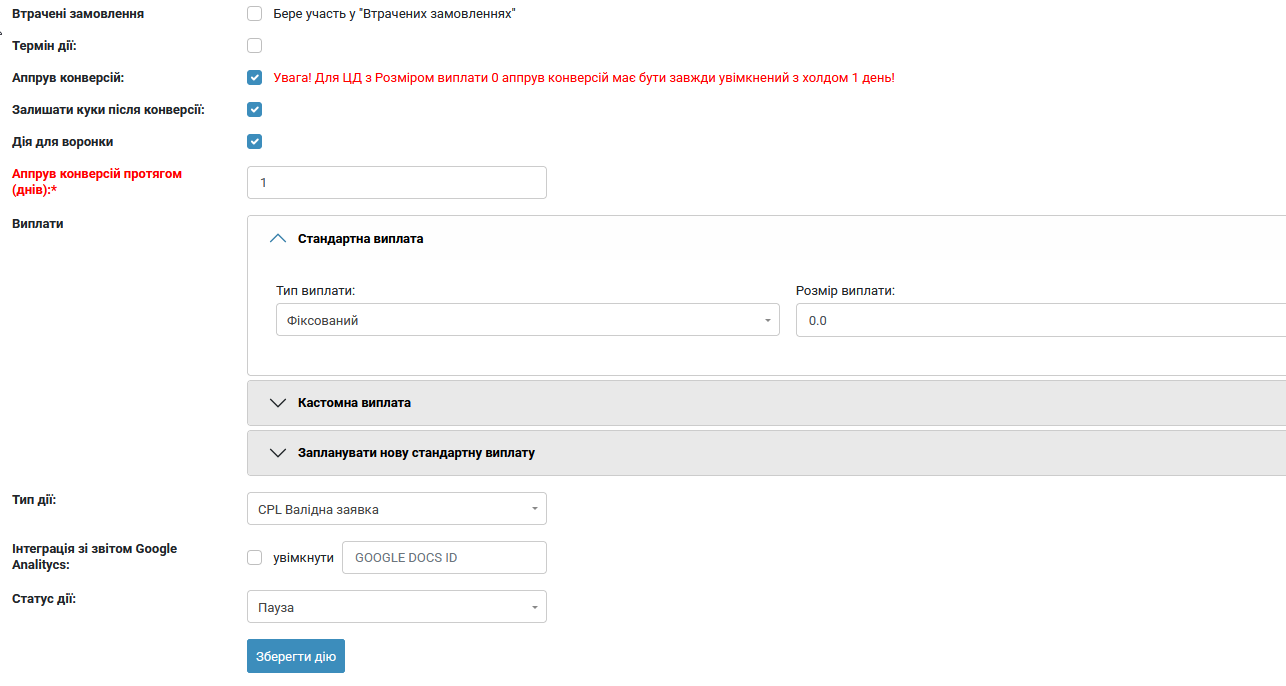
Task: Uncheck the Аппрув конверсій checkbox
Action: (254, 77)
